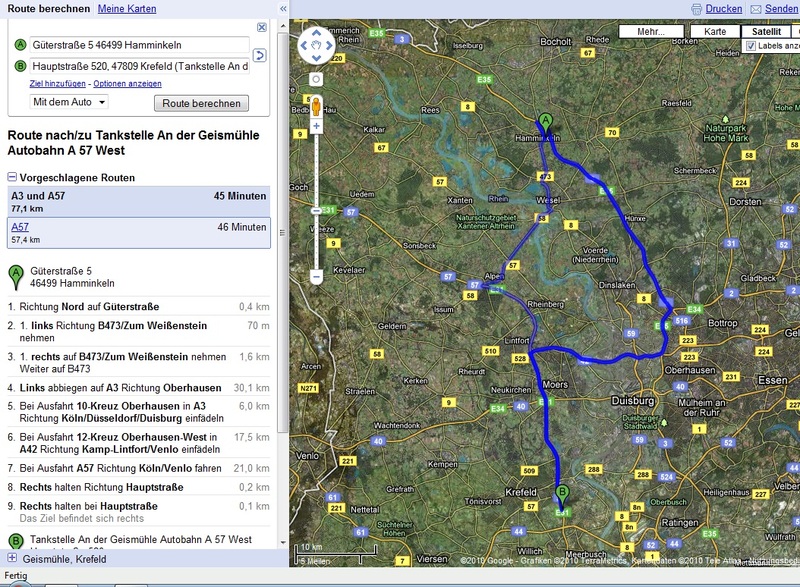Click the side panel scroll down arrow

(283, 543)
